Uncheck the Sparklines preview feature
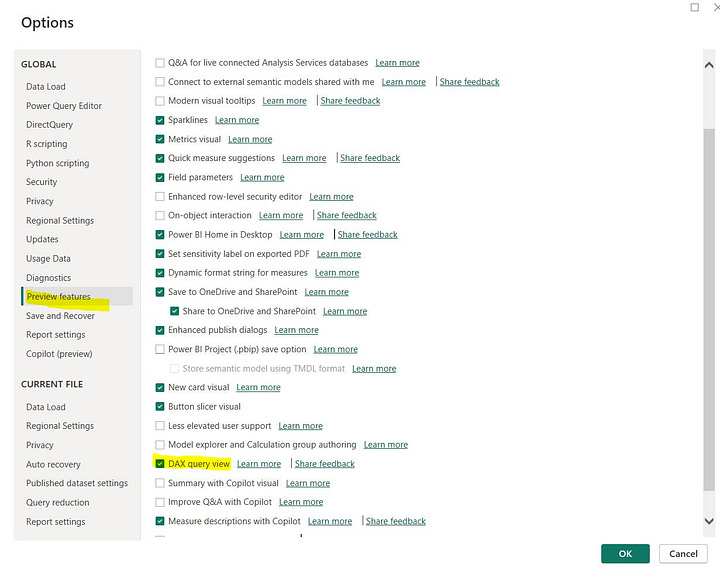The height and width of the screenshot is (577, 720). pyautogui.click(x=160, y=120)
